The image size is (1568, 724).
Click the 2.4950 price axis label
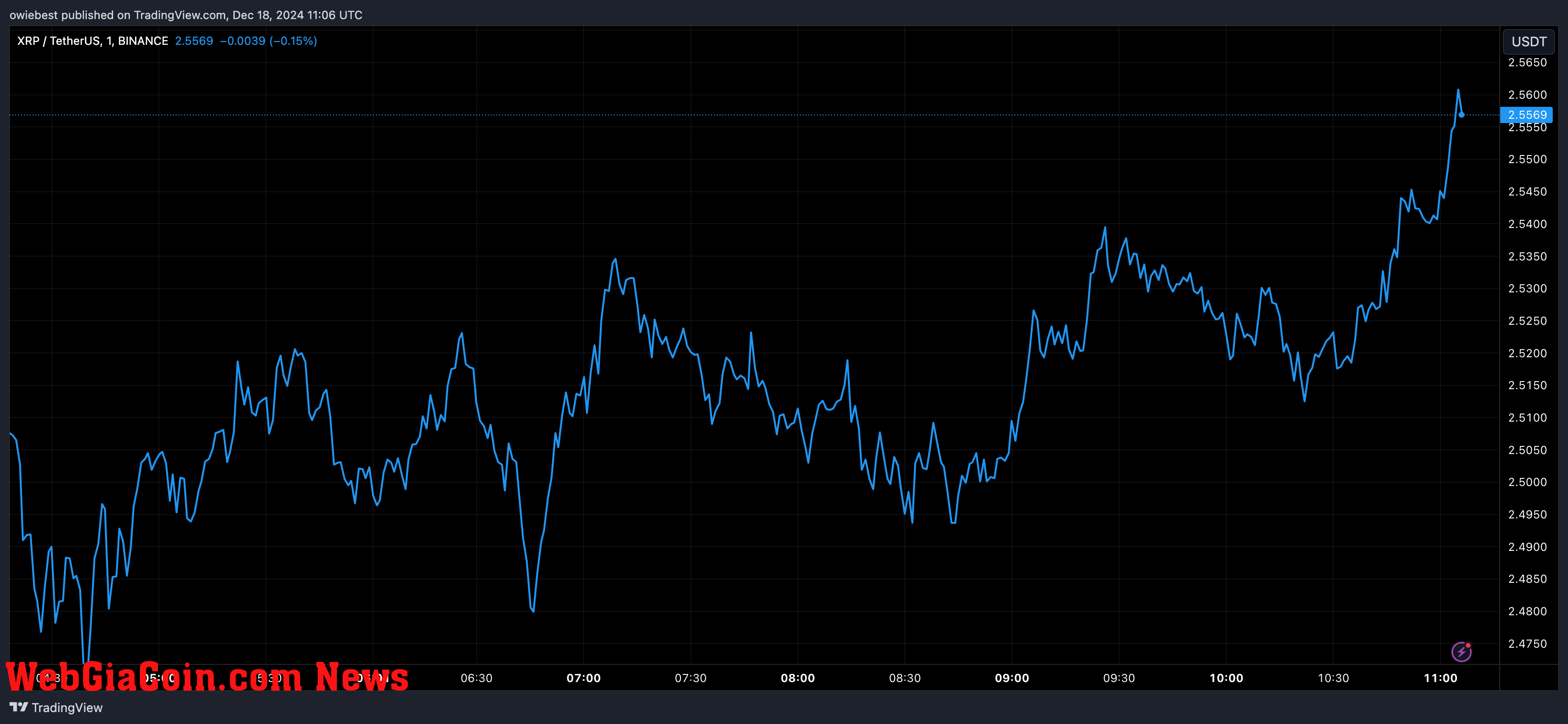tap(1527, 515)
